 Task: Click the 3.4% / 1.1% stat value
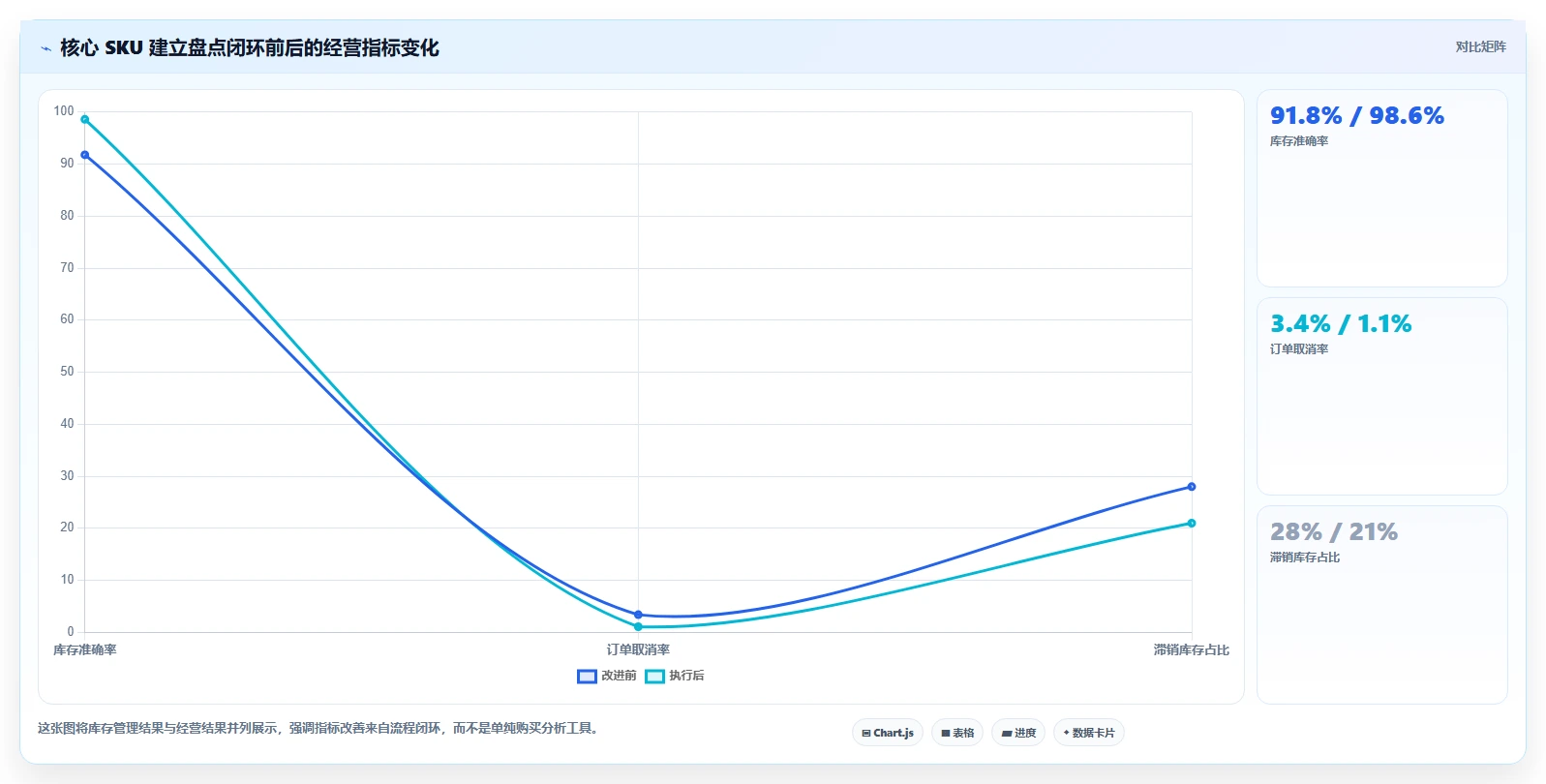coord(1341,324)
